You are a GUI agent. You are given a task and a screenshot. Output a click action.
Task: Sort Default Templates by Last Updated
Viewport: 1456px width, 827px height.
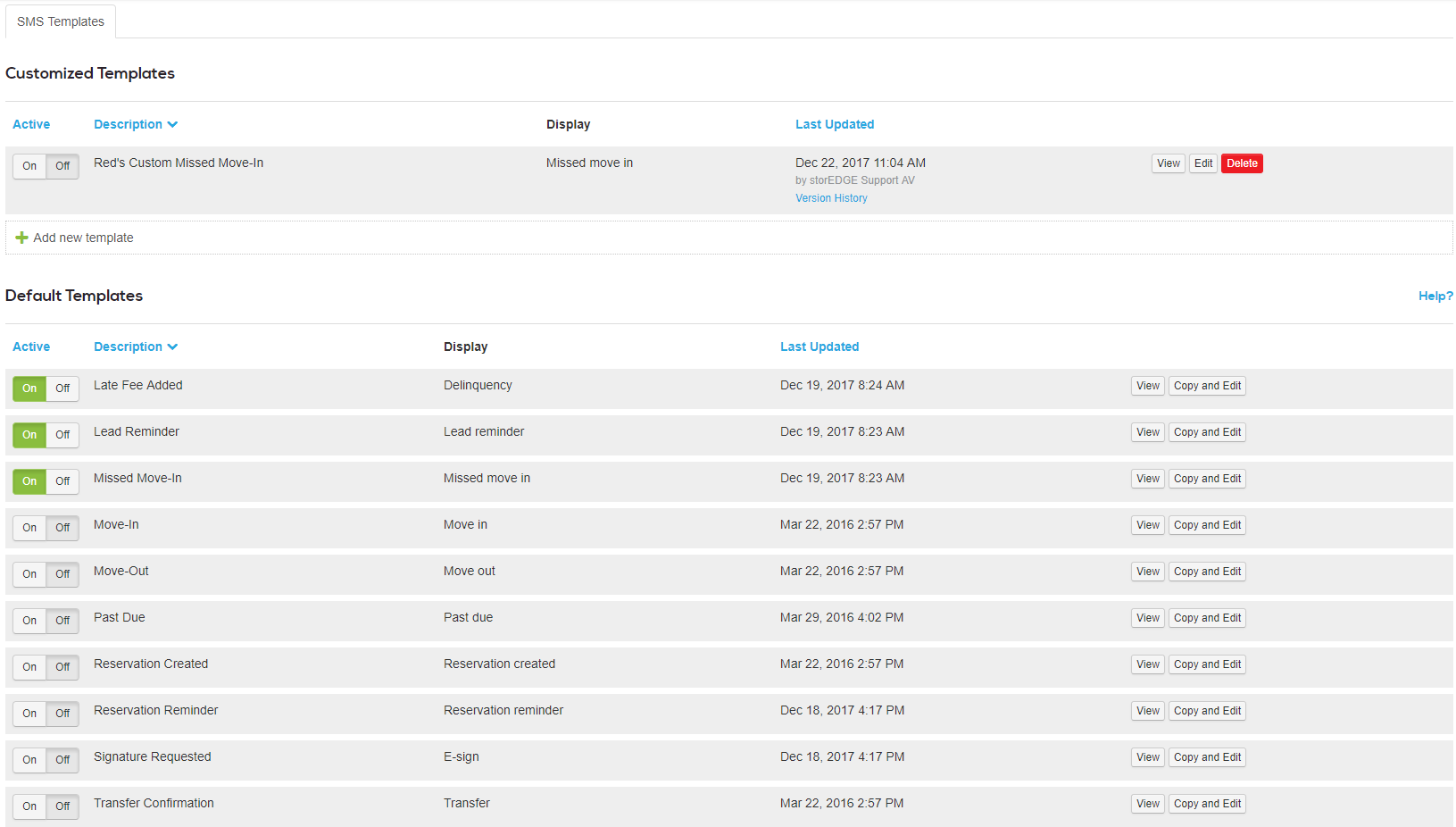pyautogui.click(x=819, y=347)
